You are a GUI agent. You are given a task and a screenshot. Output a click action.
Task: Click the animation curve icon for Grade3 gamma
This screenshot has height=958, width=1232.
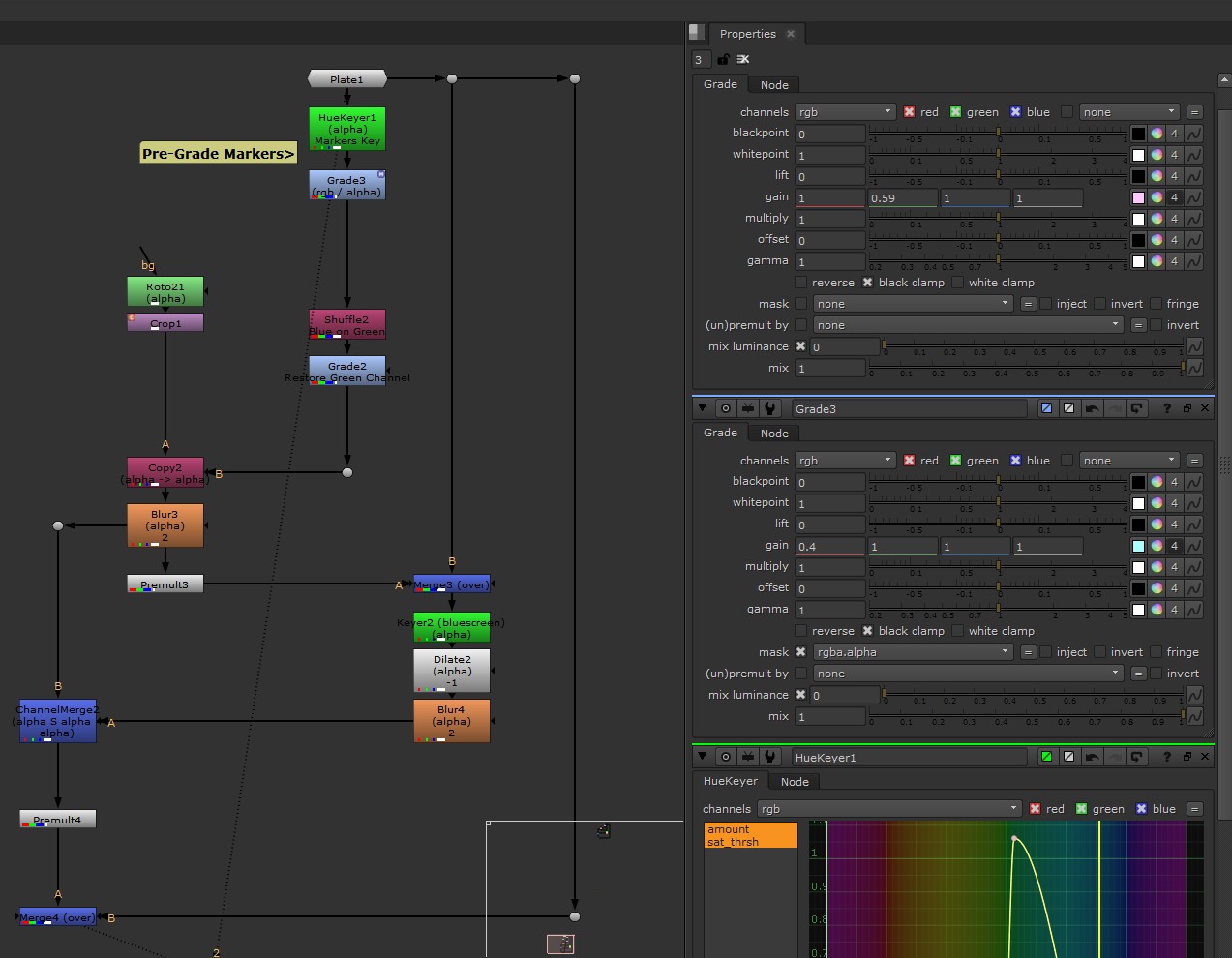[x=1194, y=610]
